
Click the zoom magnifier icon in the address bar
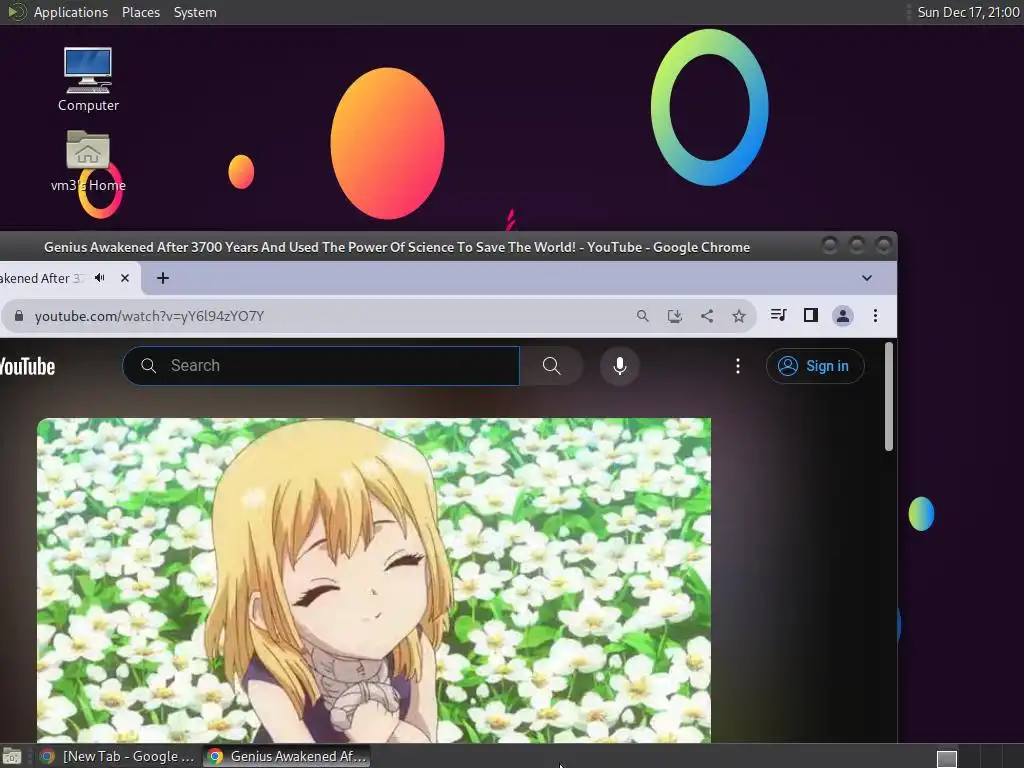coord(643,316)
